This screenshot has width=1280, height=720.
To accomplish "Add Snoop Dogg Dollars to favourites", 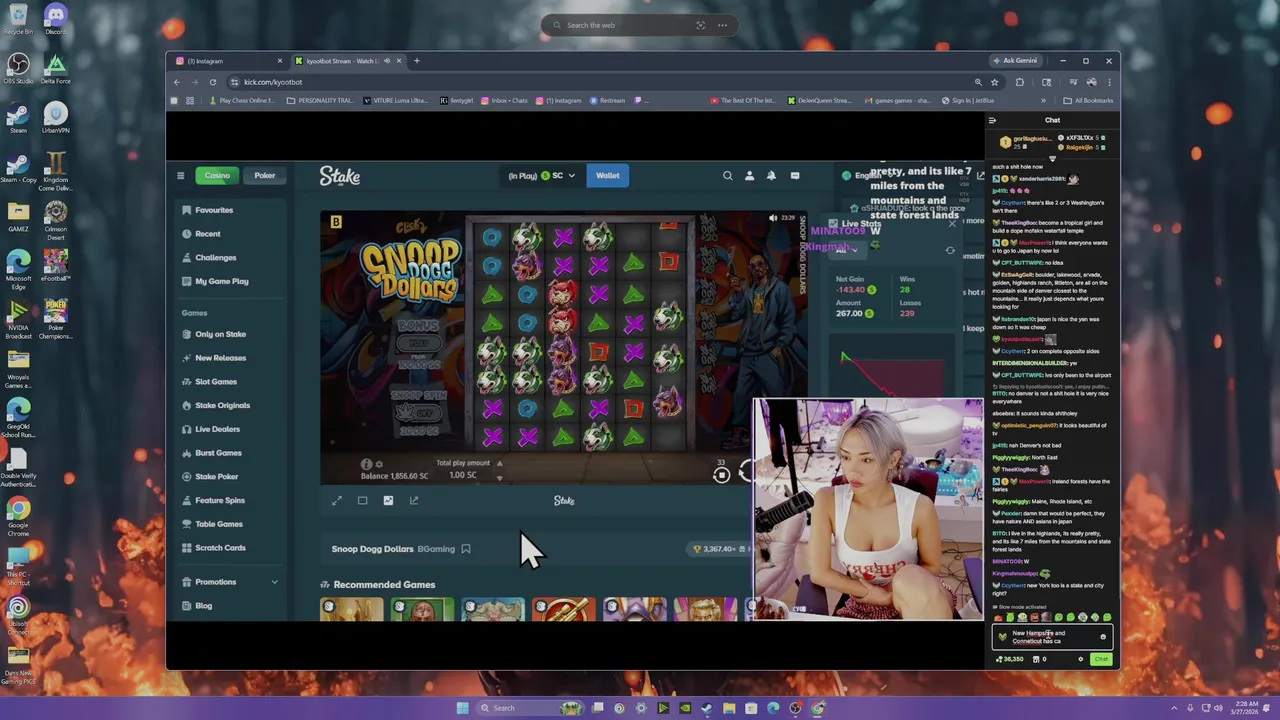I will [466, 549].
